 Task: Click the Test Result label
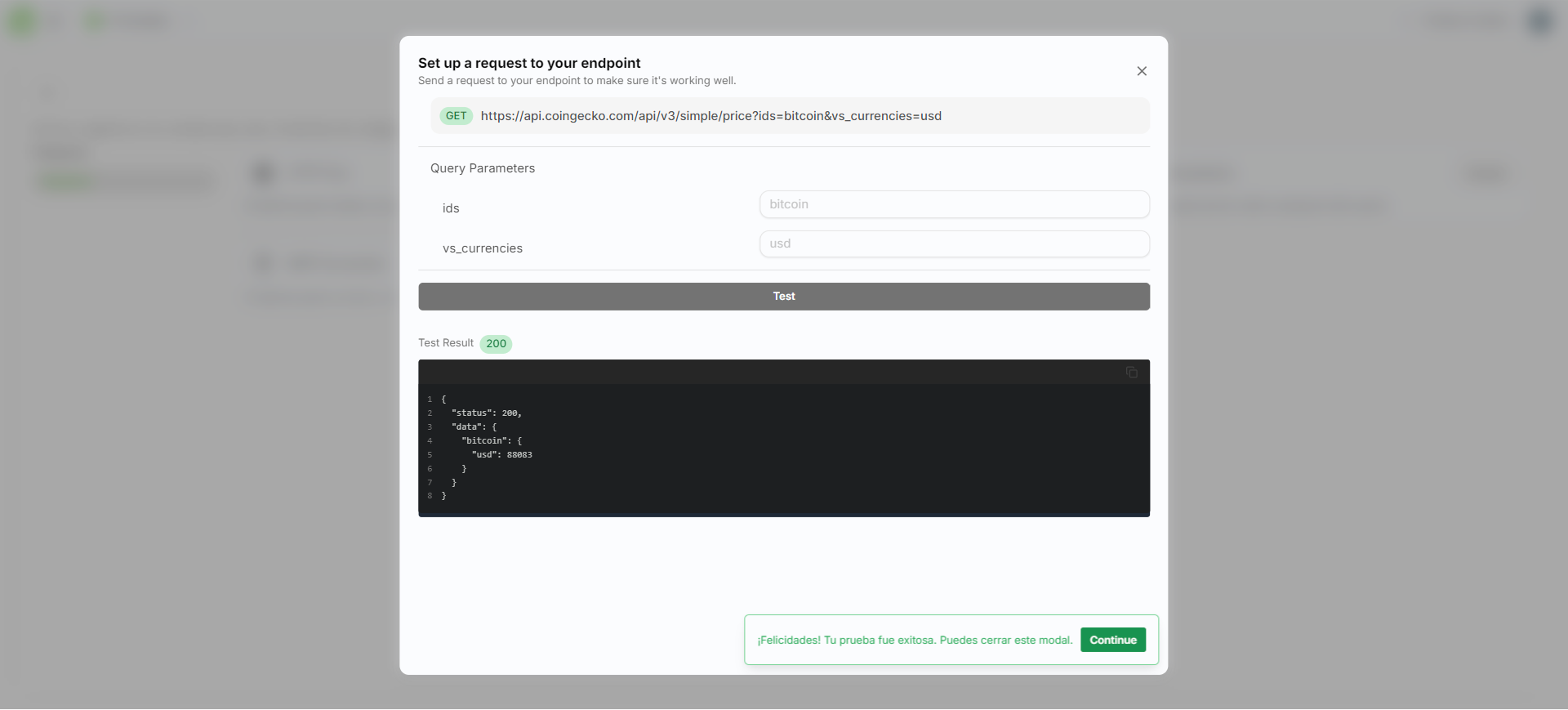(446, 343)
